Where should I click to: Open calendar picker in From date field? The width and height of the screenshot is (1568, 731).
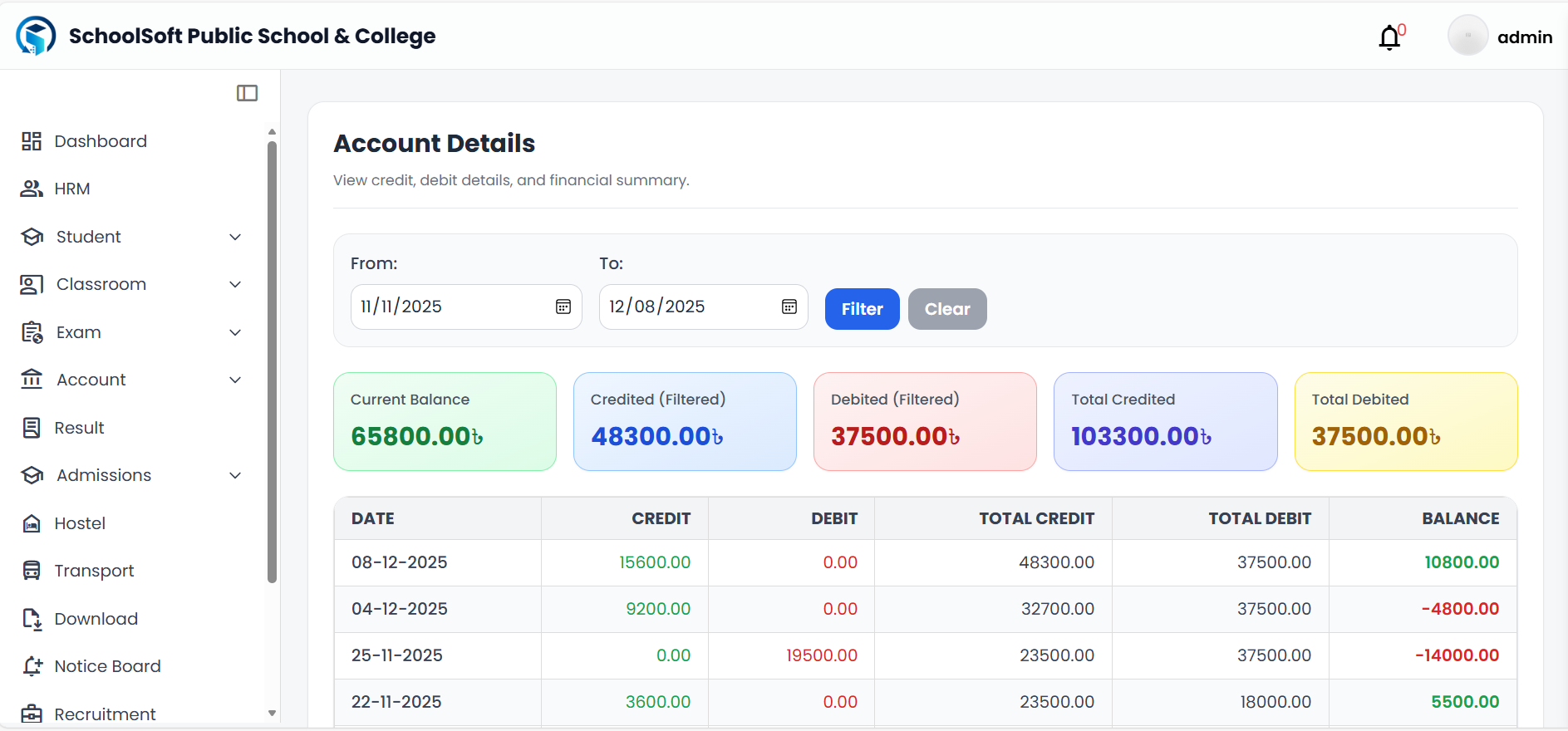click(563, 307)
